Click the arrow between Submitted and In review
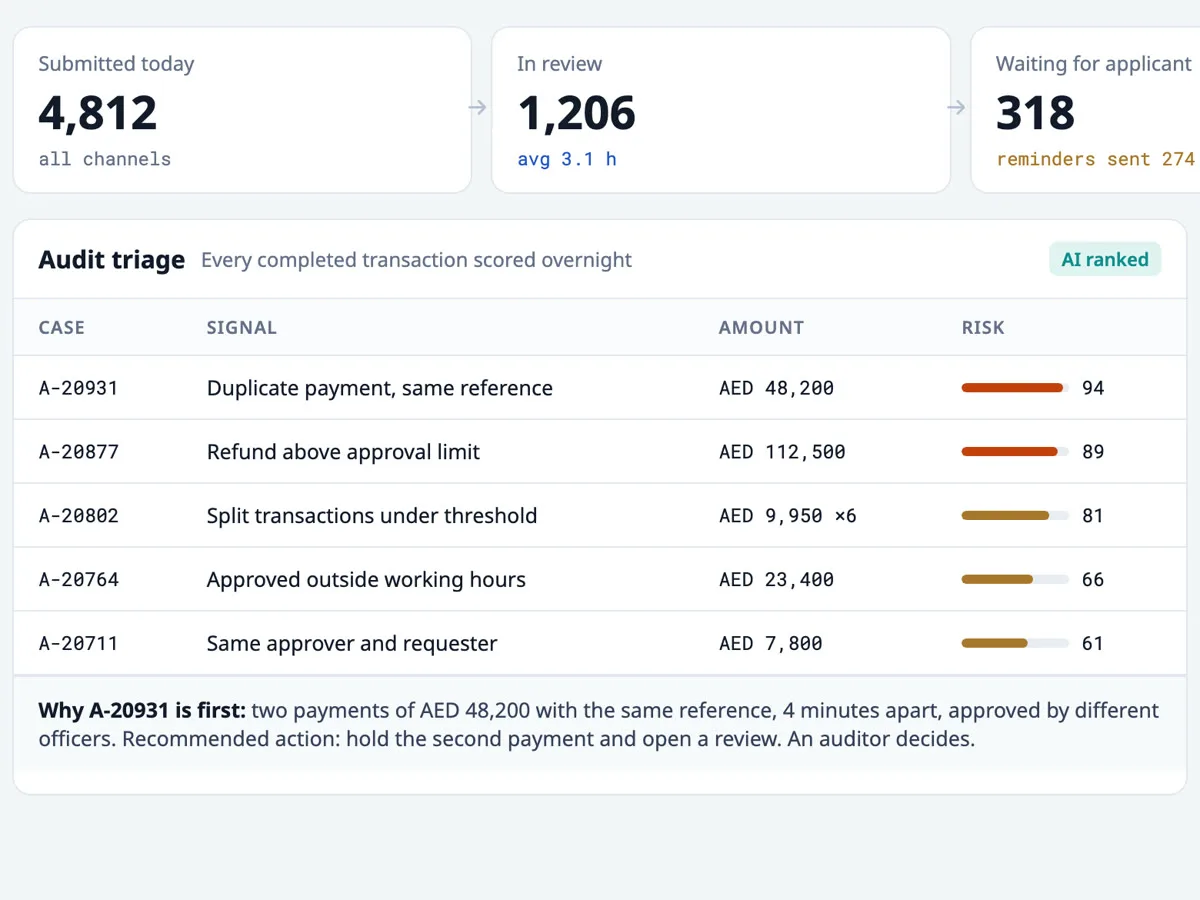The image size is (1200, 900). click(478, 108)
